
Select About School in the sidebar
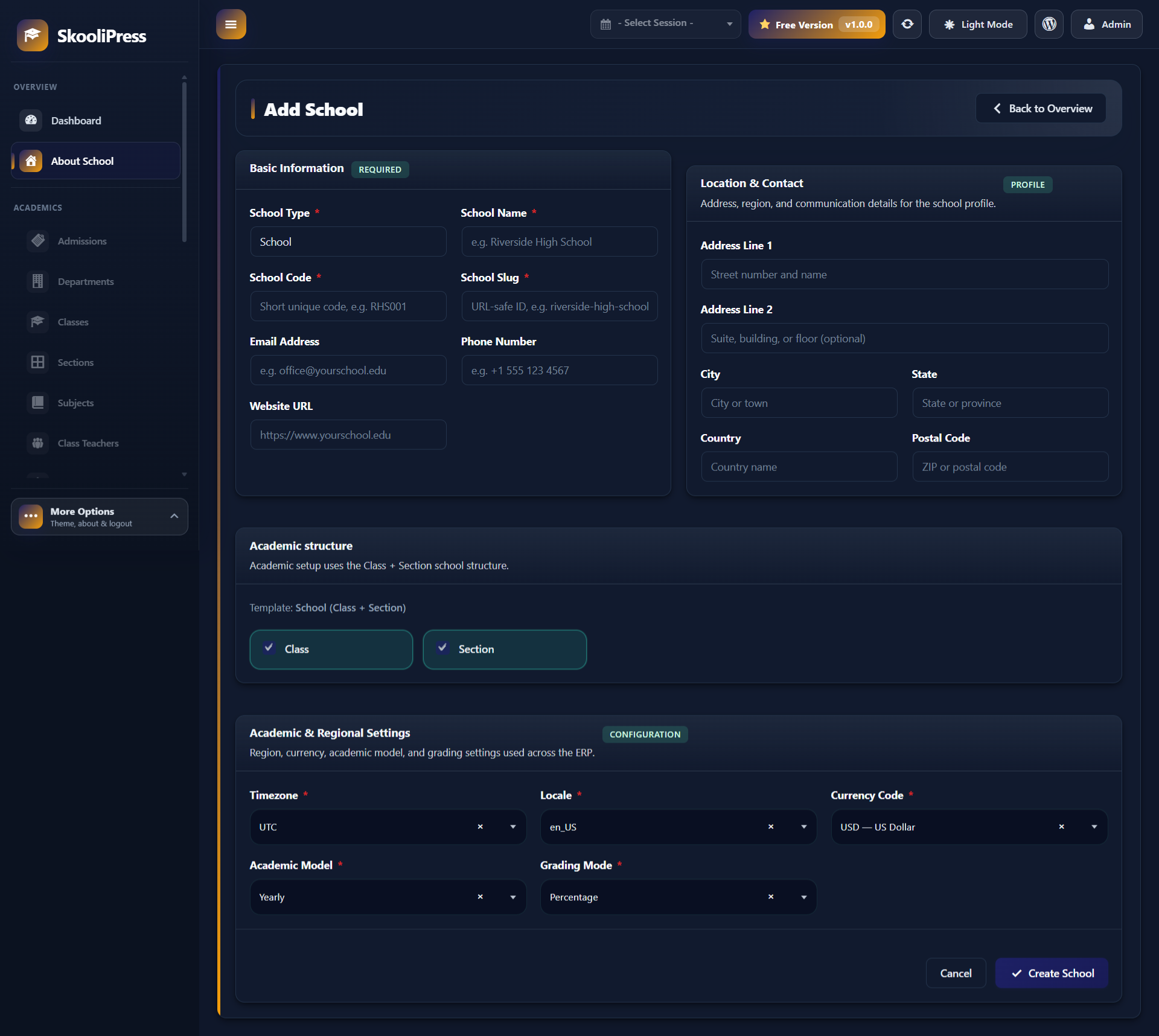(95, 161)
